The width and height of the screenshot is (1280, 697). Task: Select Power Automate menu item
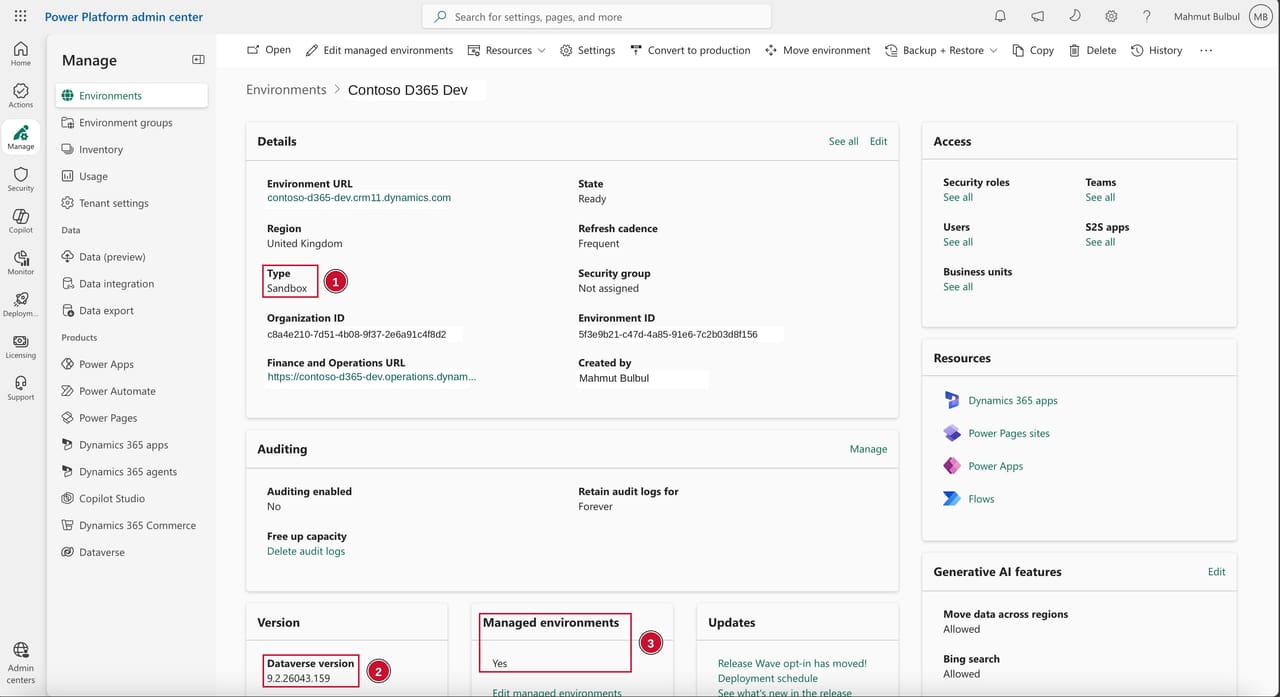[x=132, y=391]
